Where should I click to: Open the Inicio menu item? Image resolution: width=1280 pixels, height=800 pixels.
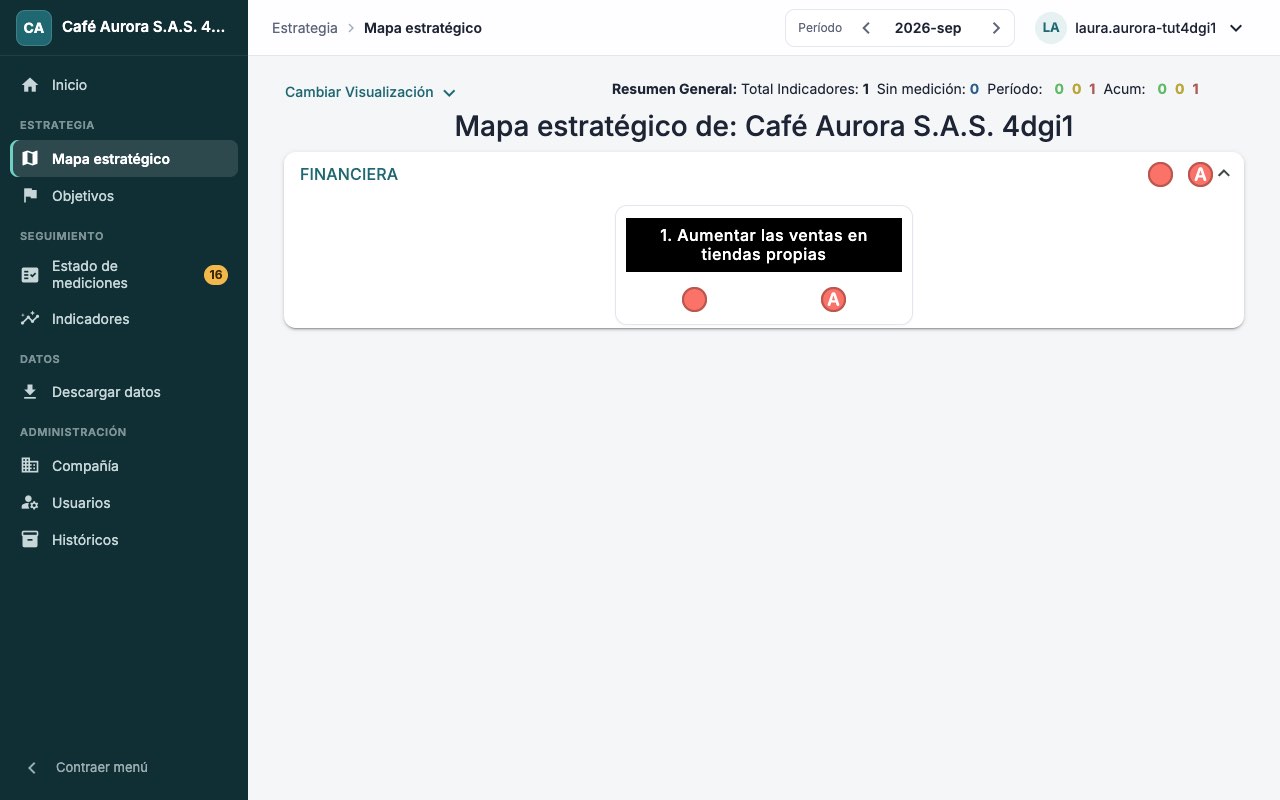click(124, 85)
